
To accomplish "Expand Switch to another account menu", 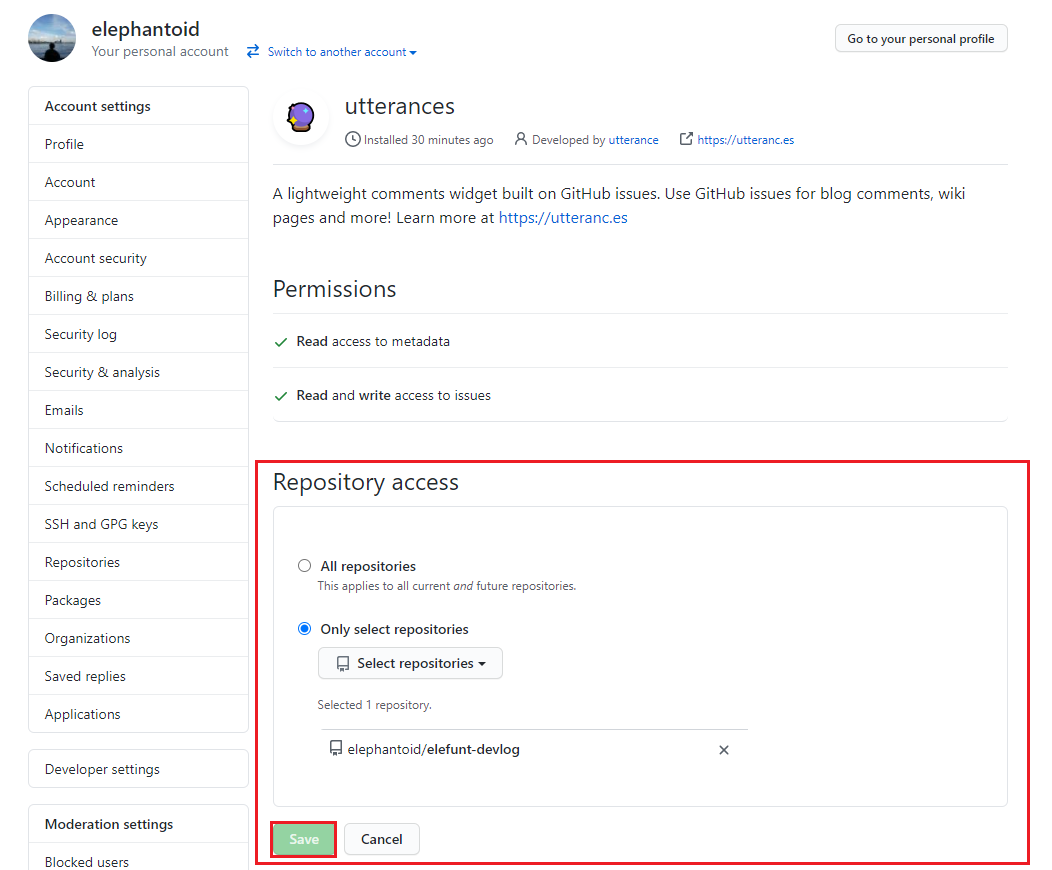I will pyautogui.click(x=342, y=52).
